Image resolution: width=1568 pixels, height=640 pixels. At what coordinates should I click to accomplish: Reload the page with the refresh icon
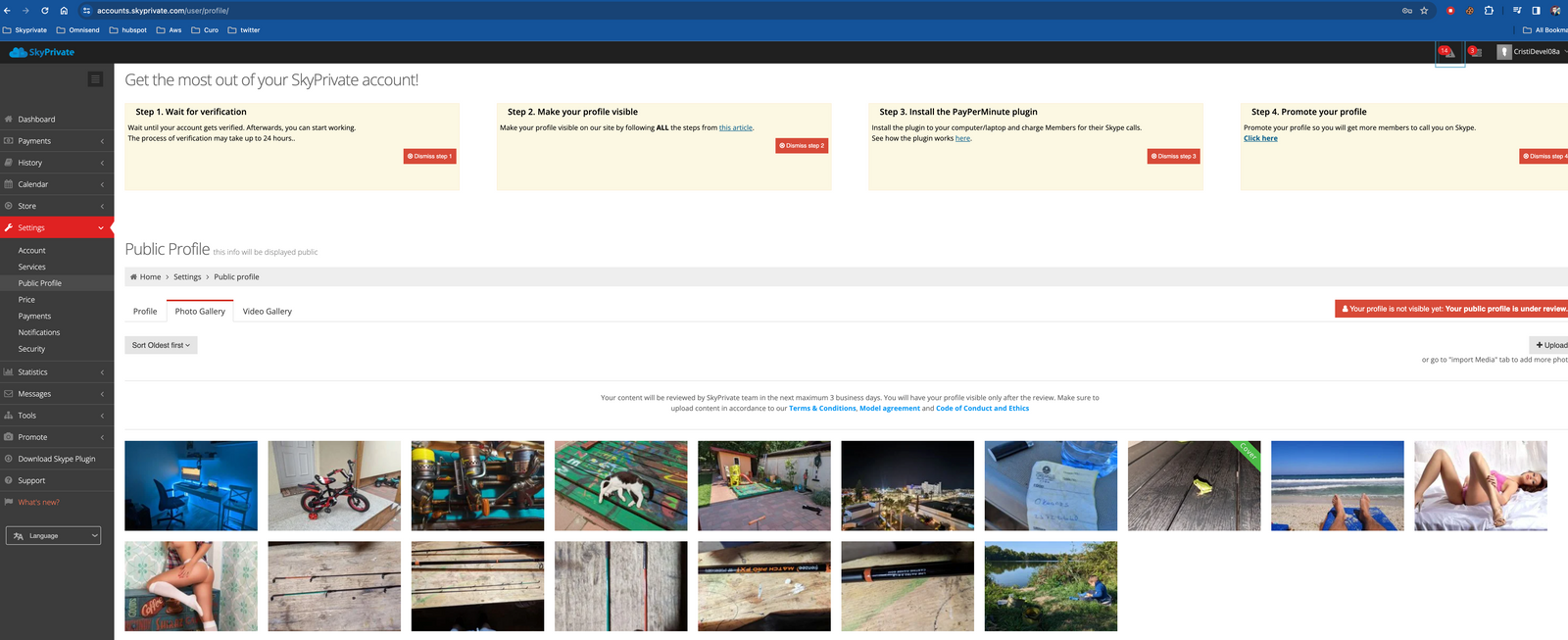point(45,11)
